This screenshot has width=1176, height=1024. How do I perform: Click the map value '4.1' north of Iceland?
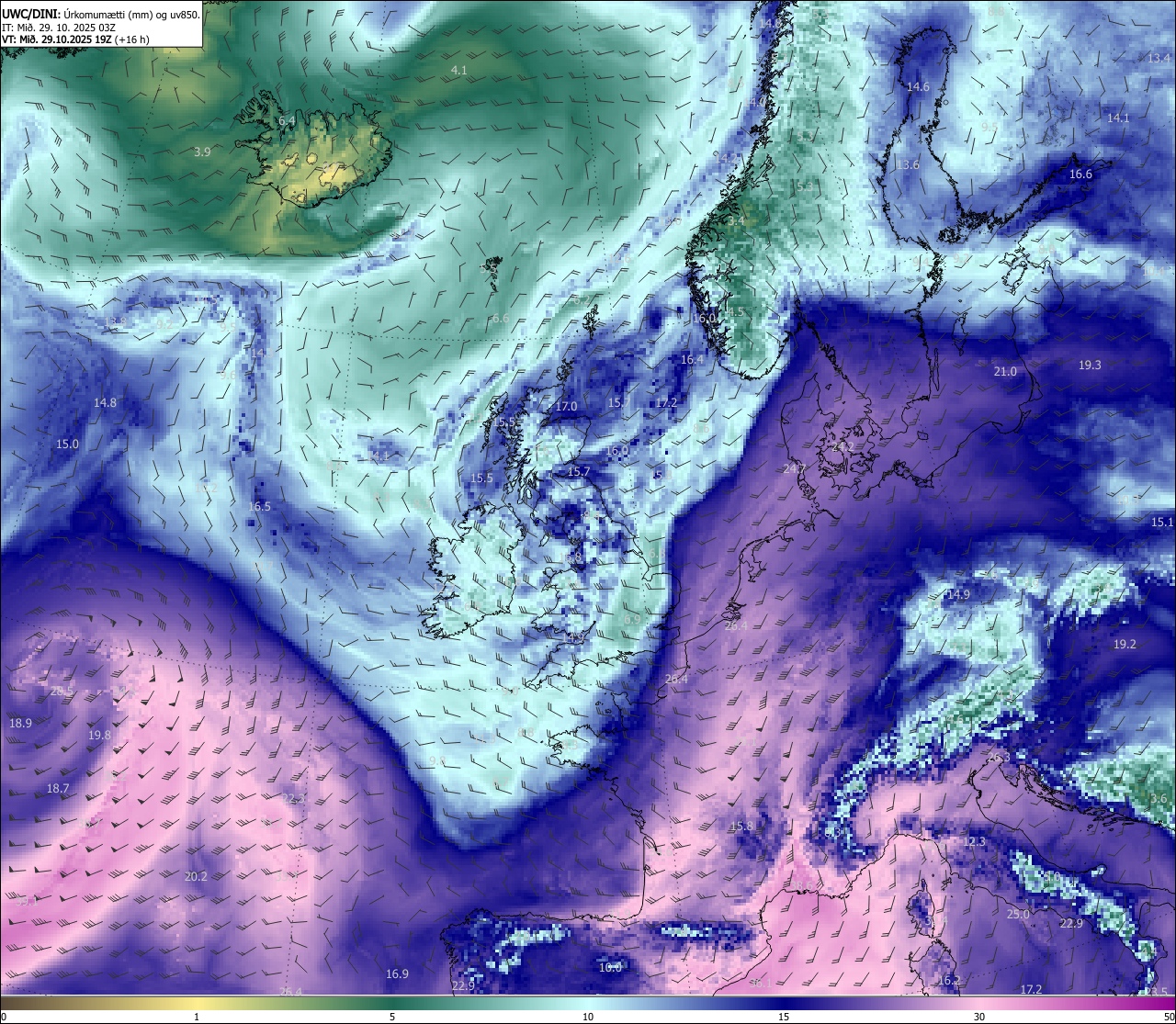[459, 70]
